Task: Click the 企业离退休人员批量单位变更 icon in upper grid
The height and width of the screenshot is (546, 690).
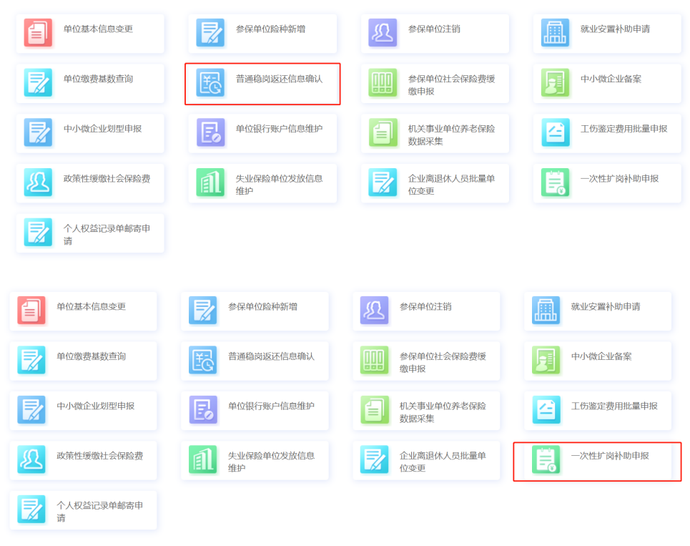Action: point(383,182)
